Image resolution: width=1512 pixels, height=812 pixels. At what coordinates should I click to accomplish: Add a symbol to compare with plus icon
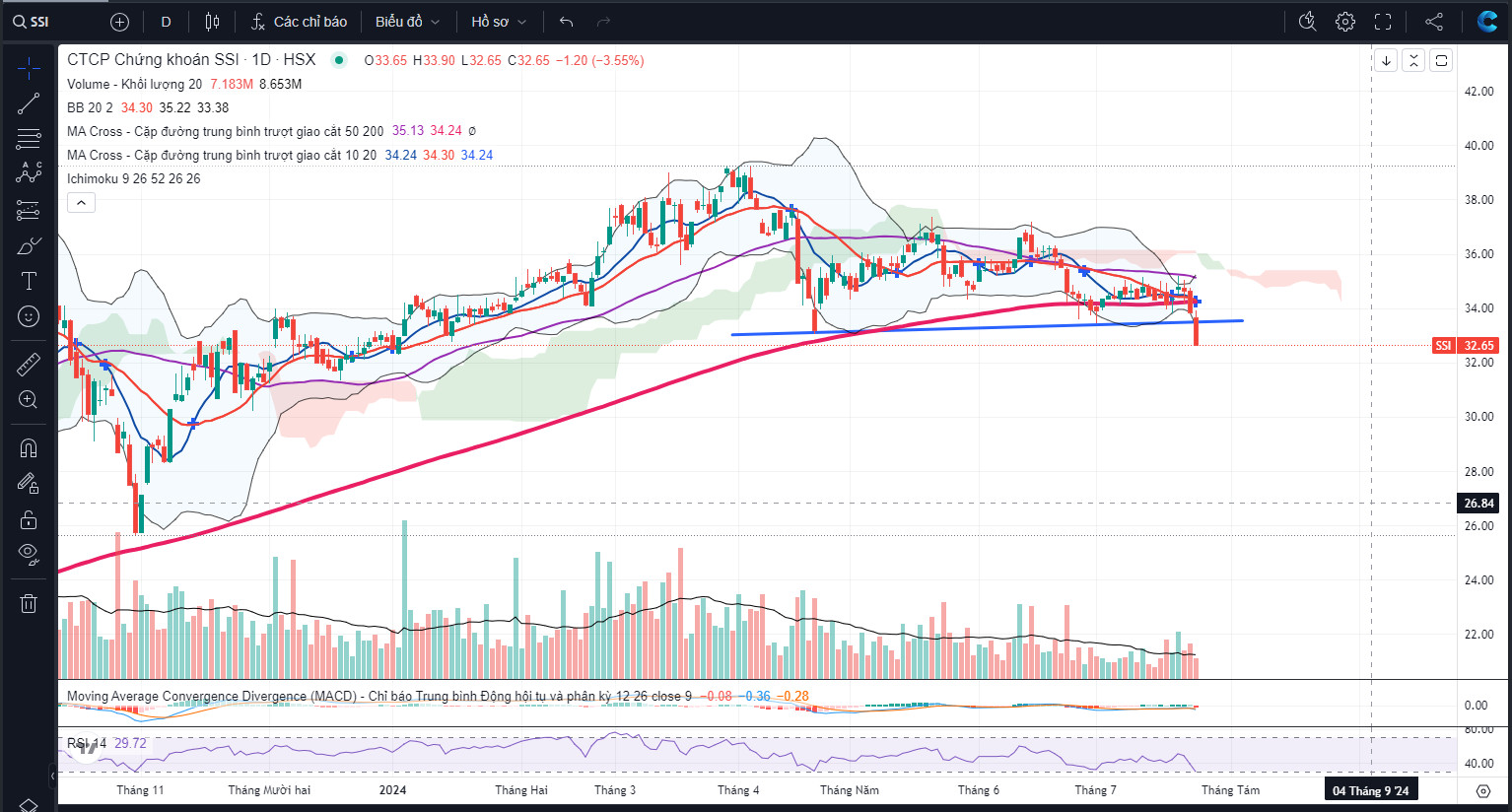click(119, 22)
